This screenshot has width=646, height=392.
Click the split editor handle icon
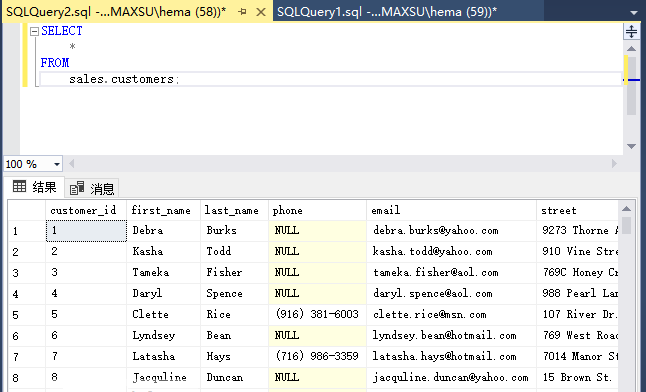coord(631,31)
